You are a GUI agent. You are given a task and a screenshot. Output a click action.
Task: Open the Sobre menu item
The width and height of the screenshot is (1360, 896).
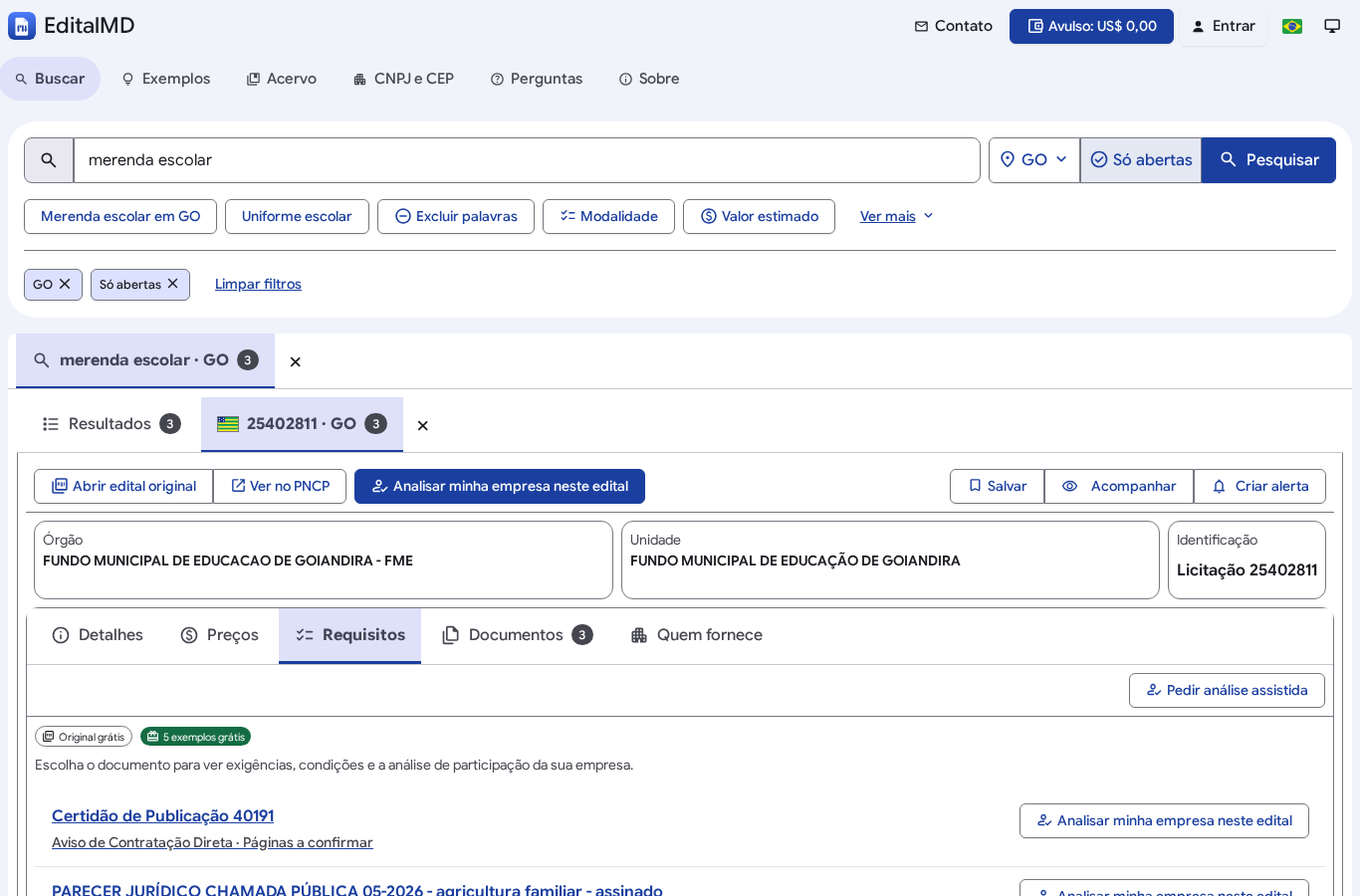tap(649, 79)
